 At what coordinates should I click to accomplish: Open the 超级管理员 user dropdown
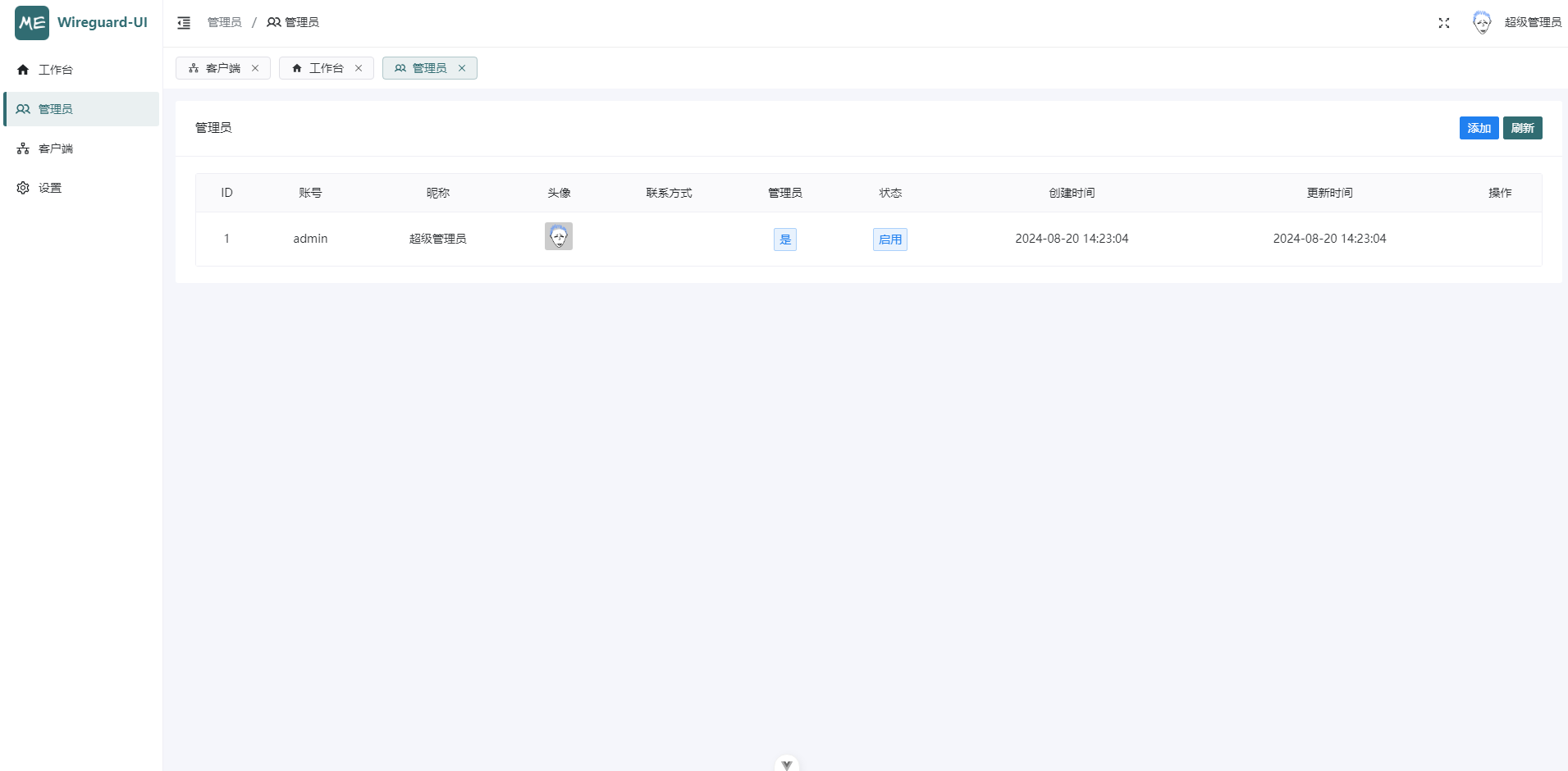(x=1532, y=22)
